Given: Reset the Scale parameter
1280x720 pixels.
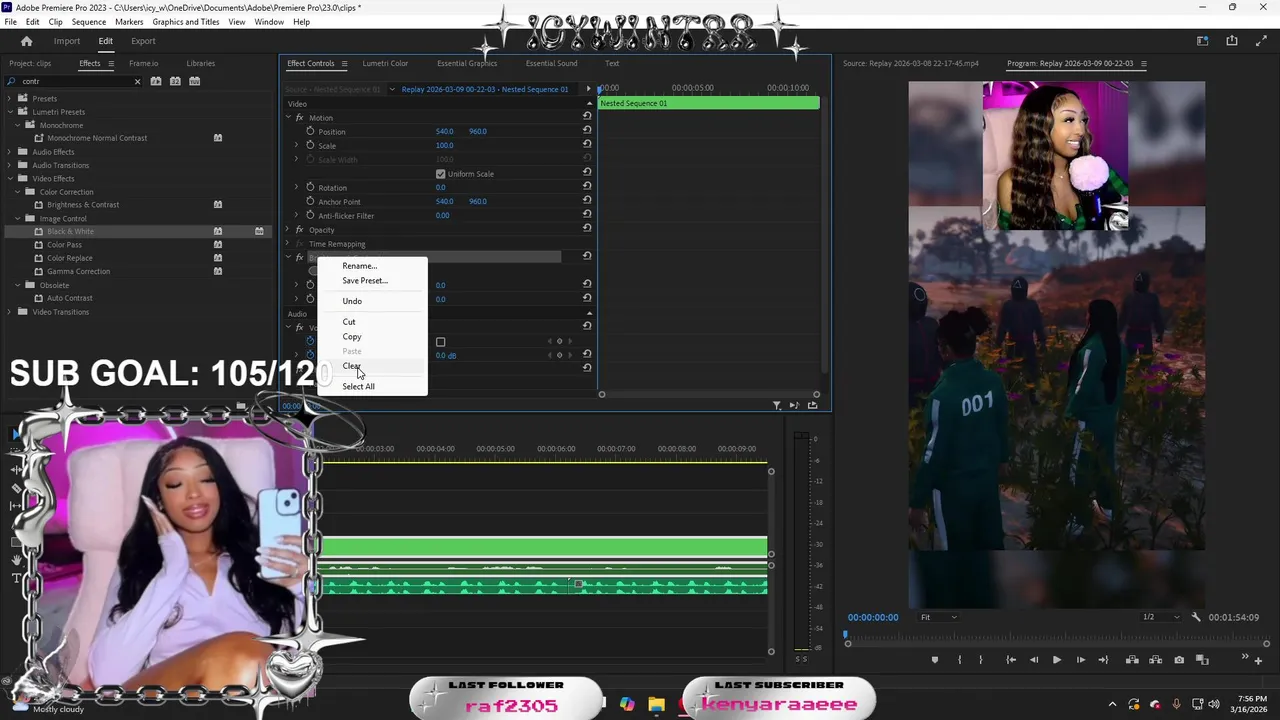Looking at the screenshot, I should point(587,145).
